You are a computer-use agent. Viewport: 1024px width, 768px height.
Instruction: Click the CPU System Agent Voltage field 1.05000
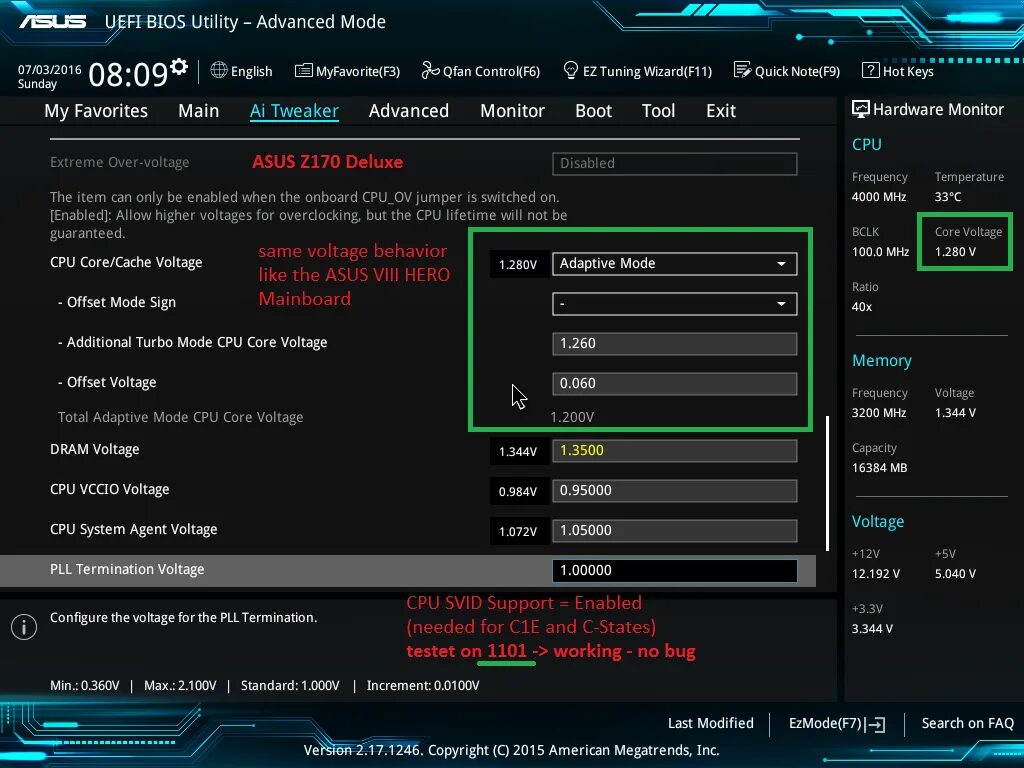[675, 530]
